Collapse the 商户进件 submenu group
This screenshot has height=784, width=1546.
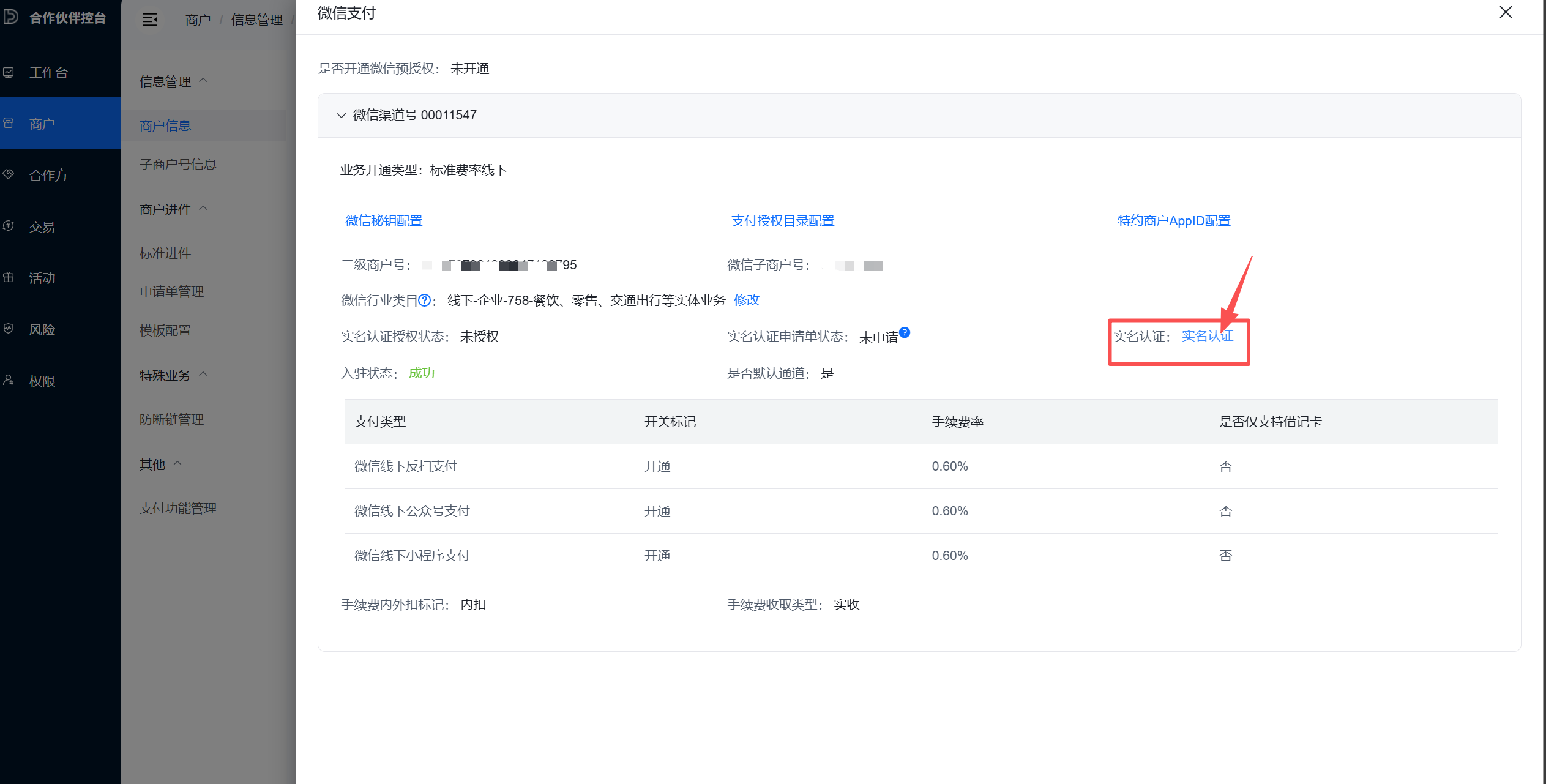click(x=174, y=209)
